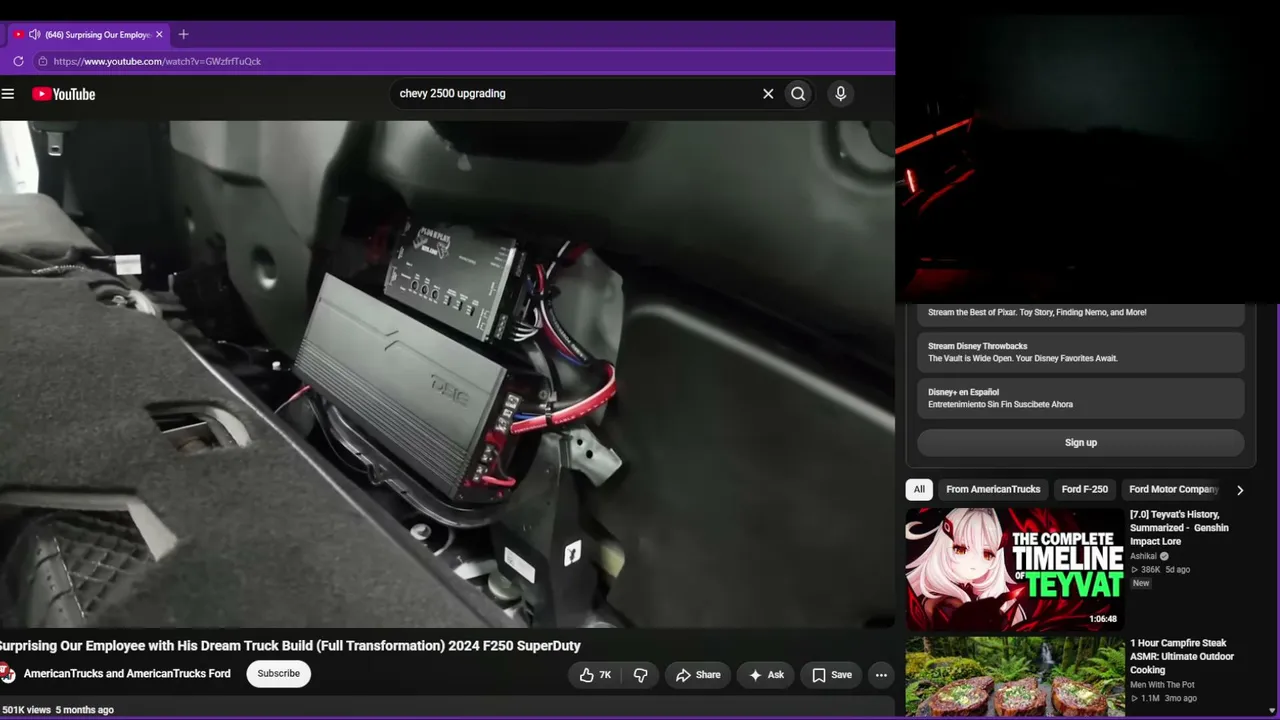Select the Ford F-250 filter chip
1280x720 pixels.
coord(1085,490)
